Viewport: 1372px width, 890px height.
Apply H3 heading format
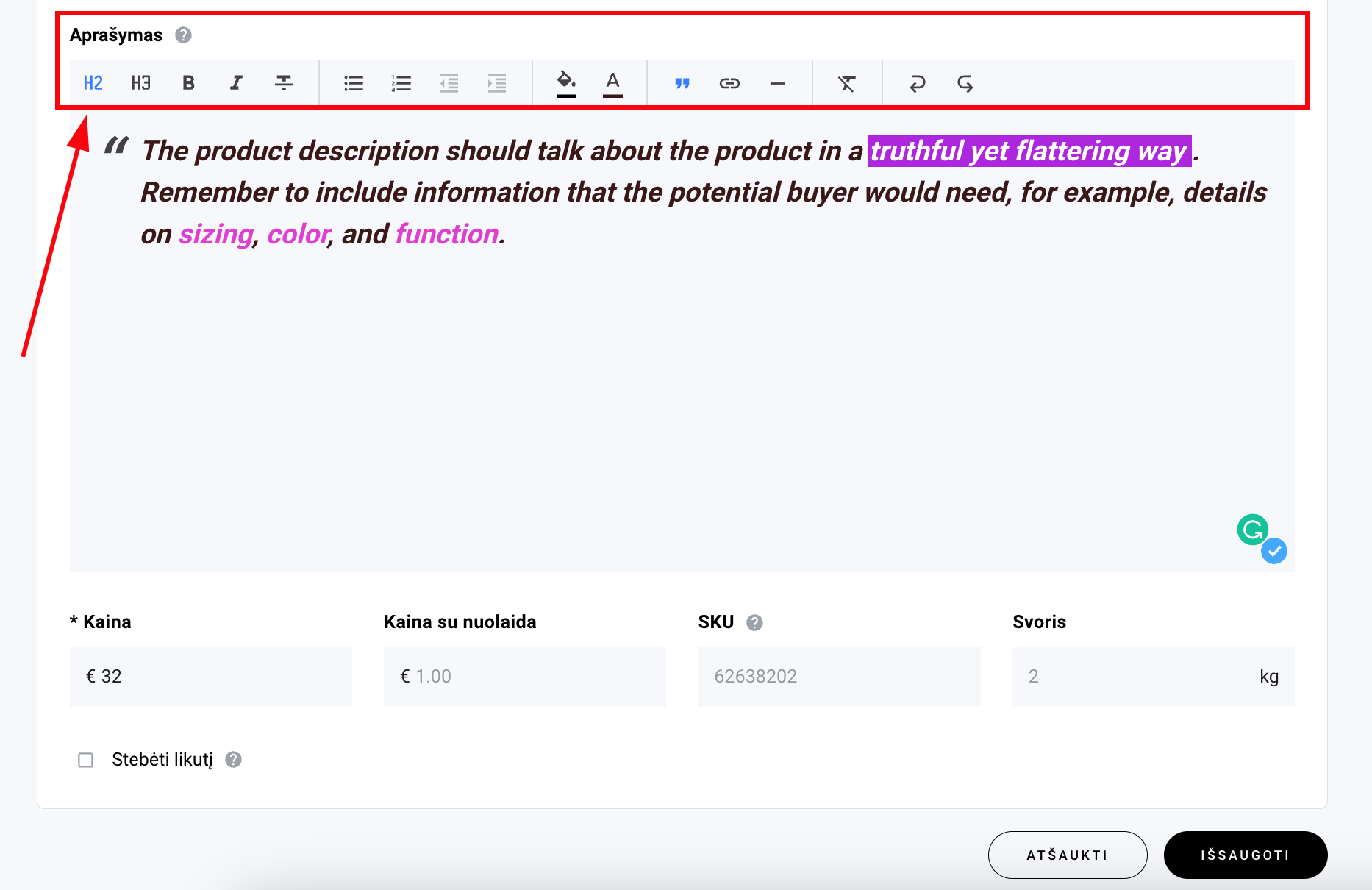pos(140,83)
